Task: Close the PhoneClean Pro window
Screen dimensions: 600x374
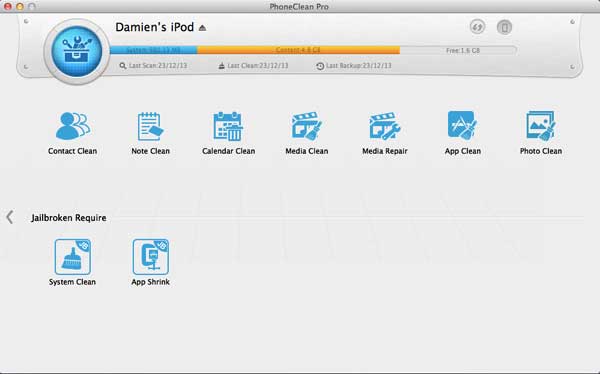Action: click(x=8, y=7)
